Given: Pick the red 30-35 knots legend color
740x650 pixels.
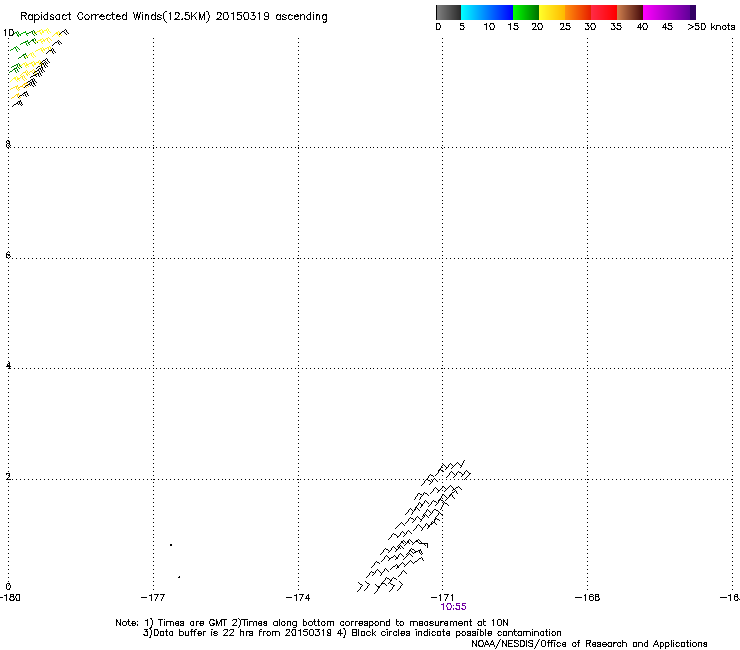Looking at the screenshot, I should tap(604, 12).
